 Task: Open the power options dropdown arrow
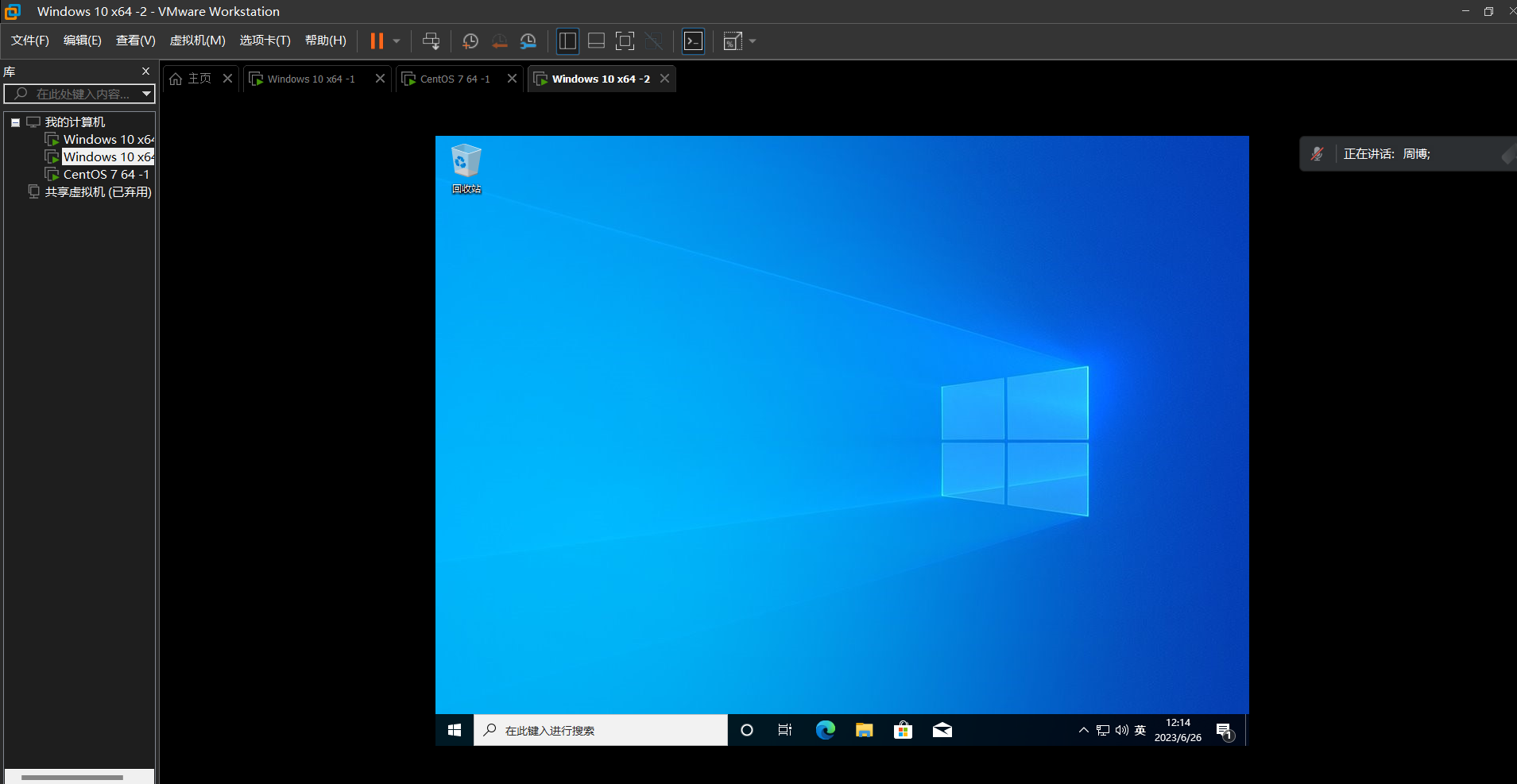397,41
